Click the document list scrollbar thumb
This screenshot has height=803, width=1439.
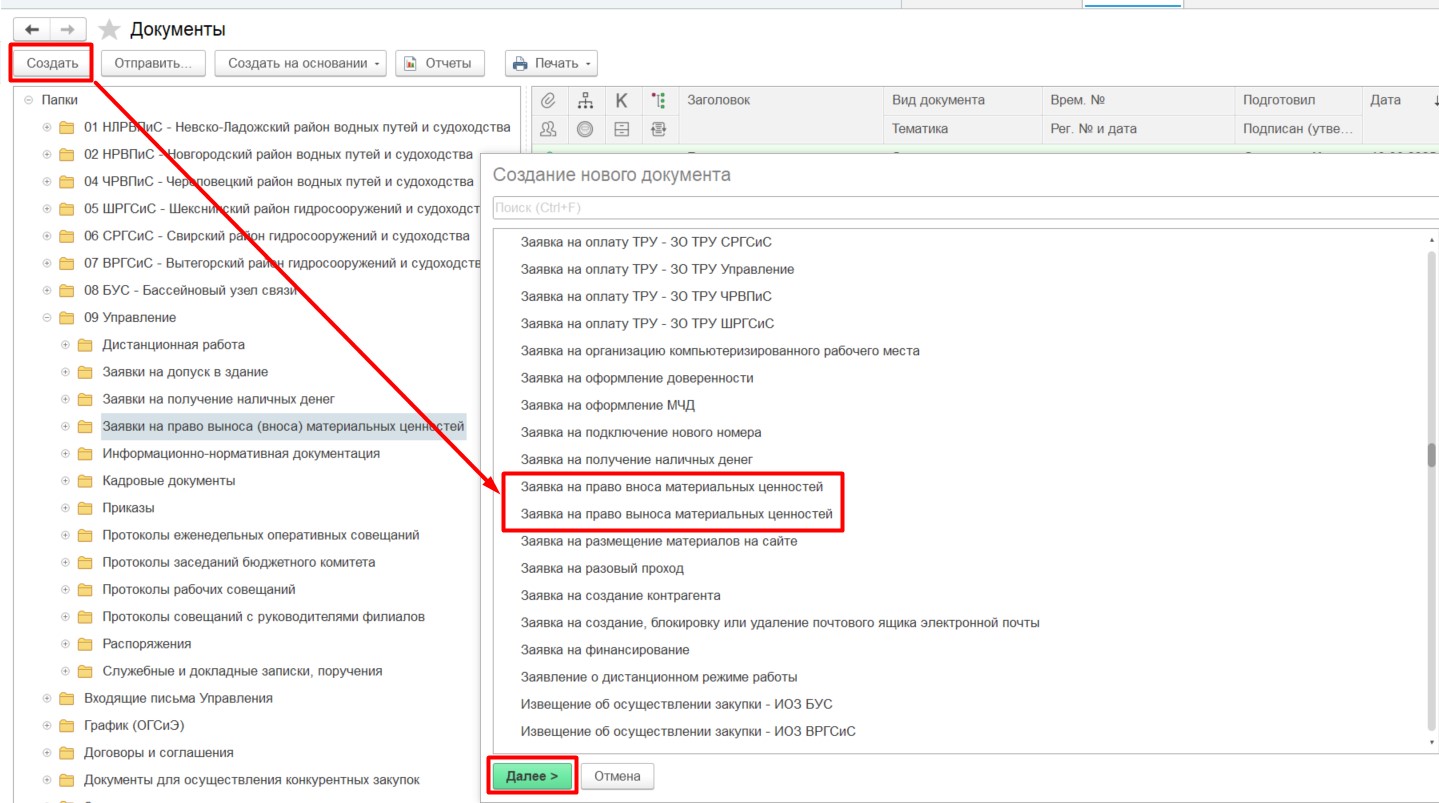(1431, 455)
